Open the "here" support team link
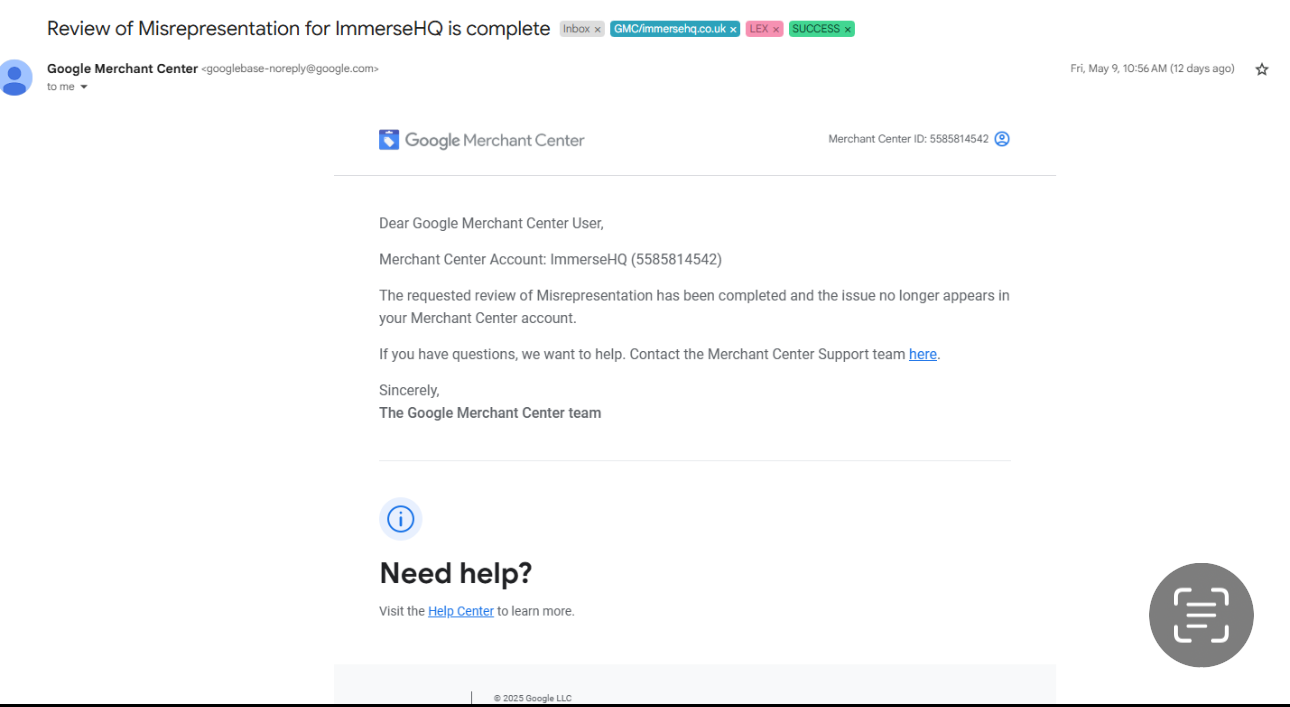This screenshot has height=707, width=1290. click(x=923, y=354)
